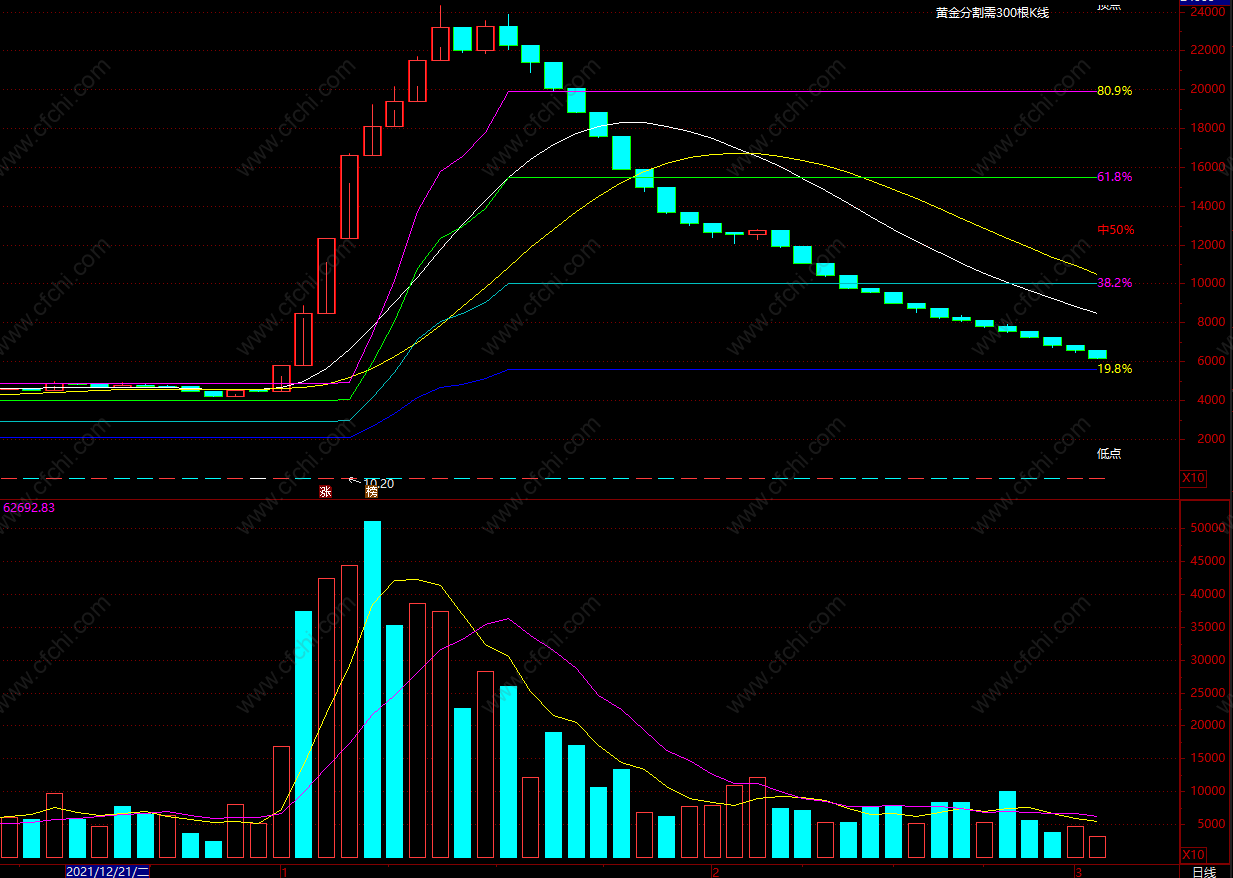Screen dimensions: 1233x878
Task: Click the 涨 marker icon below the chart
Action: 325,491
